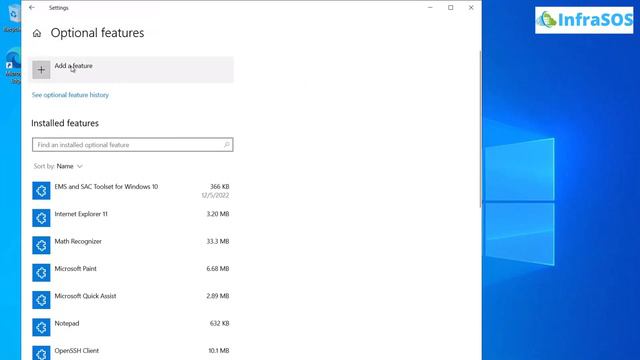Open the Sort by Name dropdown
This screenshot has width=640, height=360.
58,166
